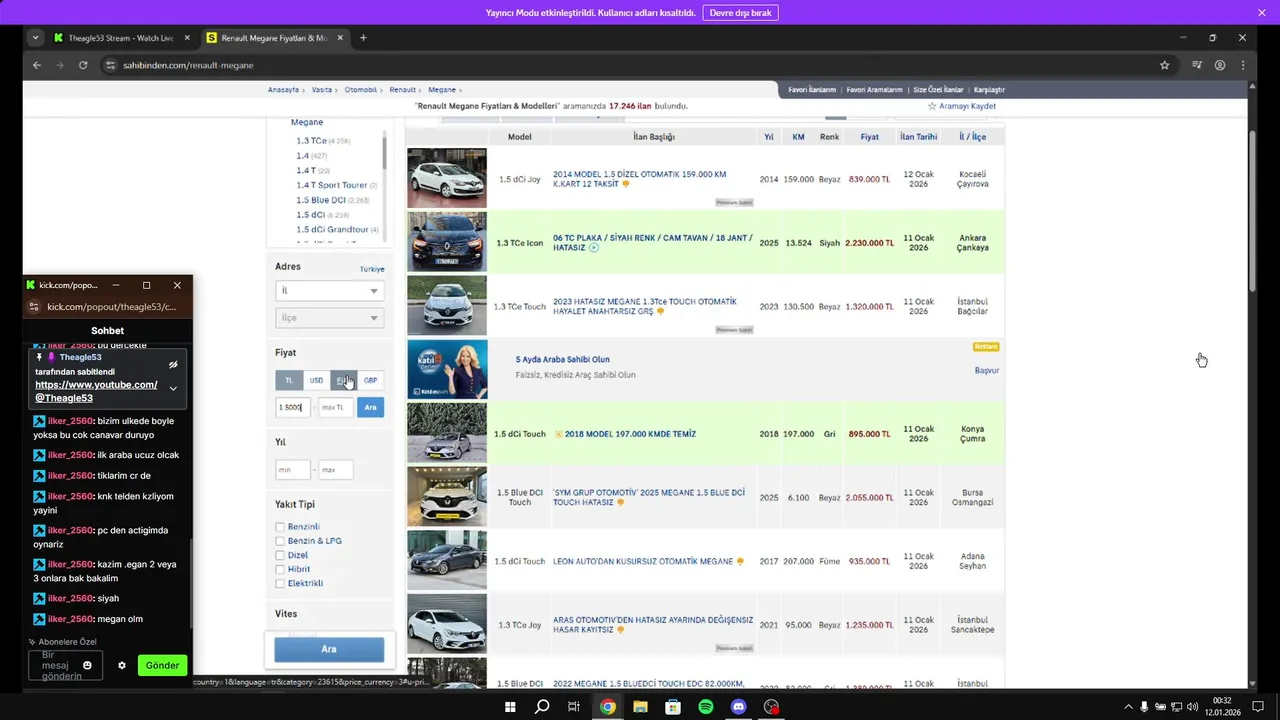Expand the pinned message chevron in chat
The width and height of the screenshot is (1280, 720).
tap(173, 388)
